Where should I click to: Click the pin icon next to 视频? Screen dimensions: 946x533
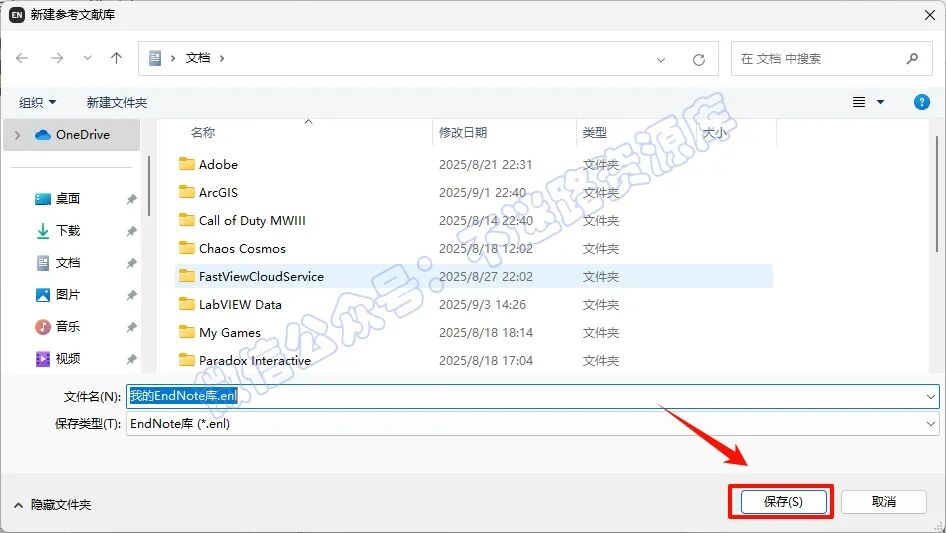click(x=131, y=359)
